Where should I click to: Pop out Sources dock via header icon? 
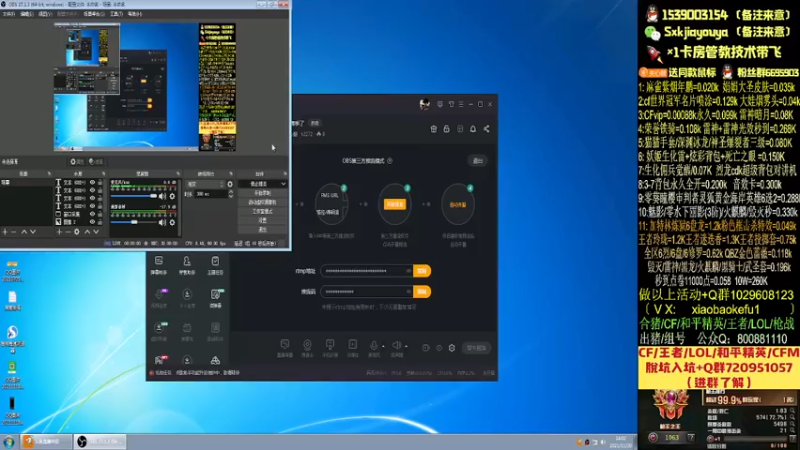[104, 174]
